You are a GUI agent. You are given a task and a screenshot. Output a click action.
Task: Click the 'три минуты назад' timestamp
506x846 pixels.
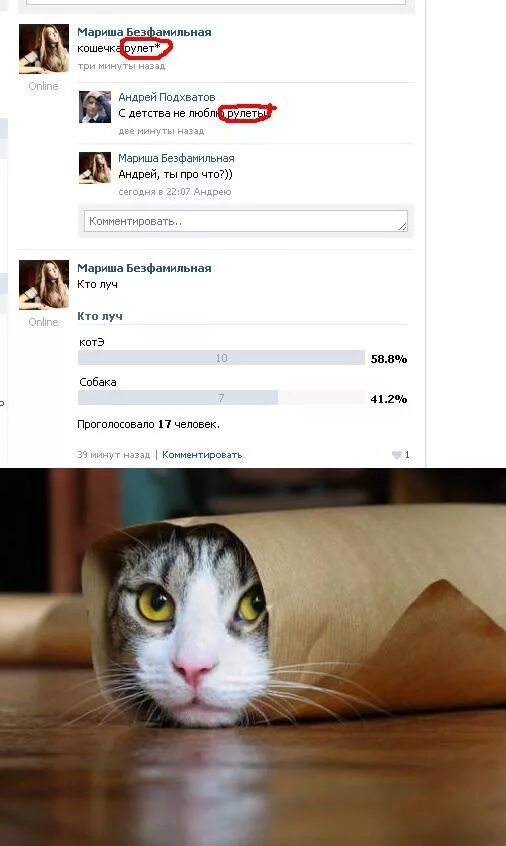[x=121, y=66]
